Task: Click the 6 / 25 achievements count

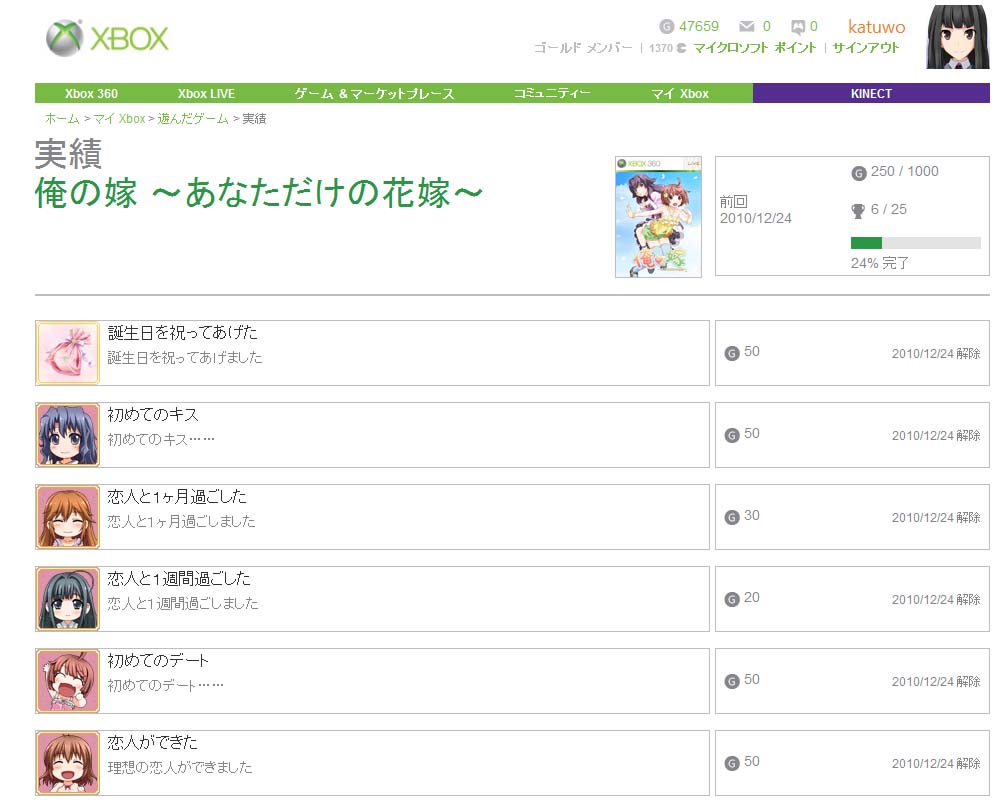Action: tap(888, 210)
